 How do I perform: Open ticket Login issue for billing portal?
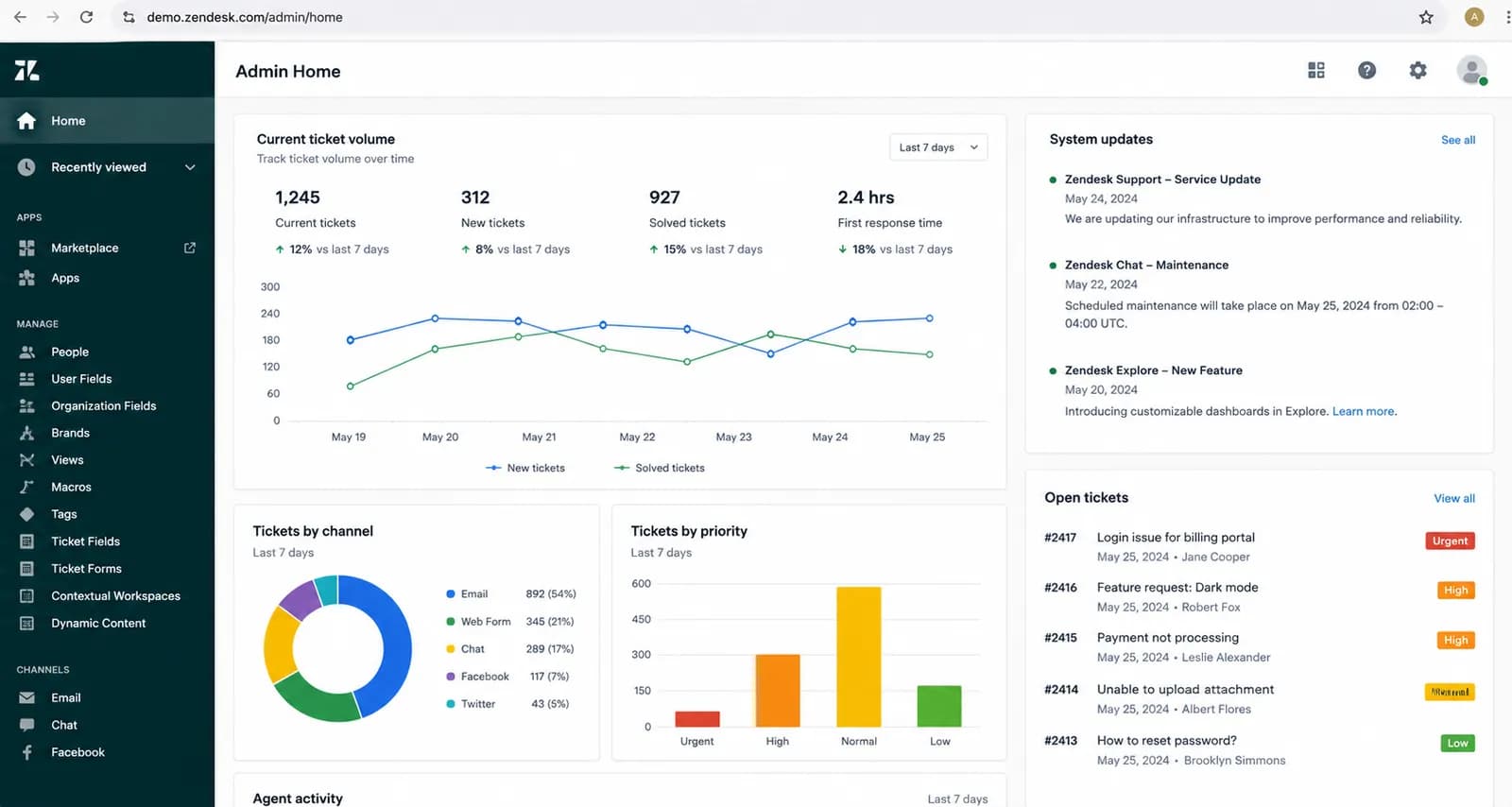[x=1176, y=537]
